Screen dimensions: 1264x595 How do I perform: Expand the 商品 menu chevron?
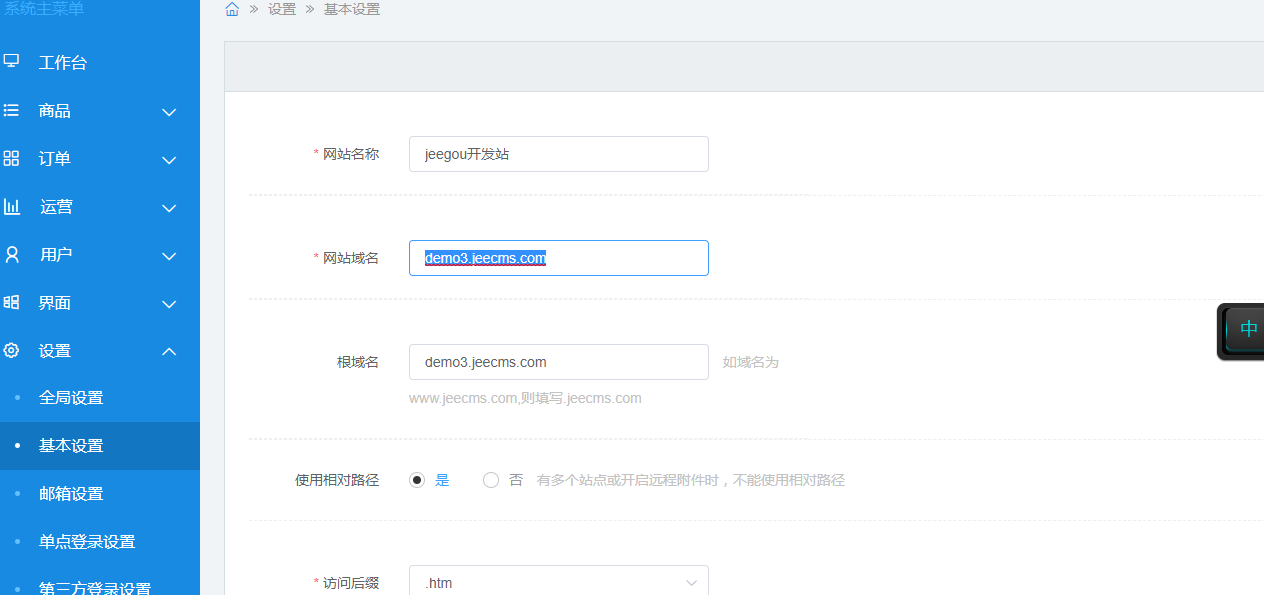(169, 112)
